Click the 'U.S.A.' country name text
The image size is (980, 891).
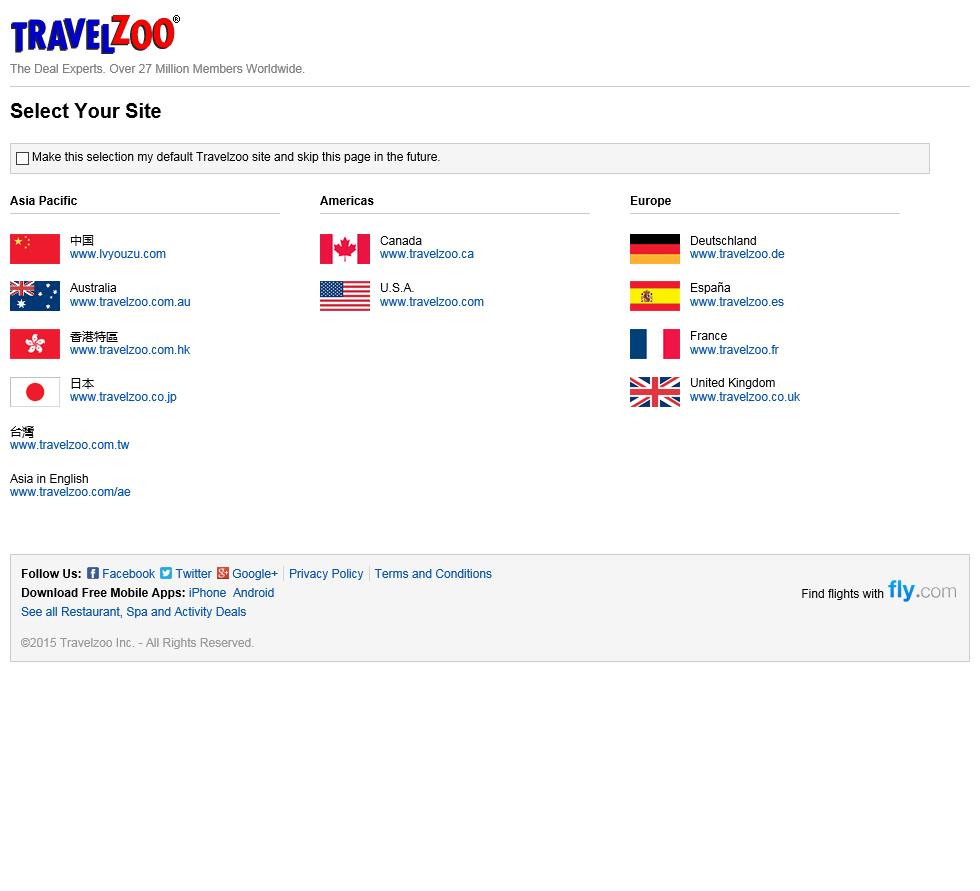(397, 287)
